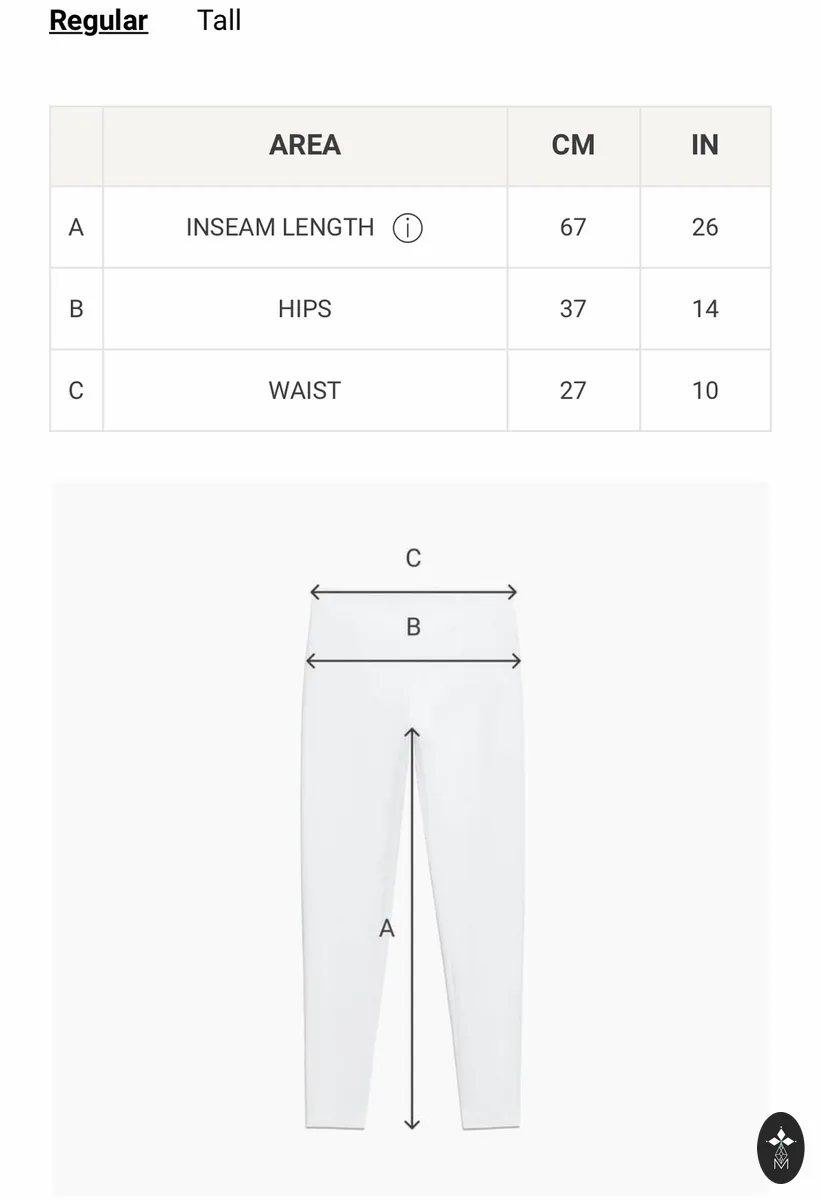821x1200 pixels.
Task: Click the 14 inch hips value
Action: pyautogui.click(x=705, y=309)
